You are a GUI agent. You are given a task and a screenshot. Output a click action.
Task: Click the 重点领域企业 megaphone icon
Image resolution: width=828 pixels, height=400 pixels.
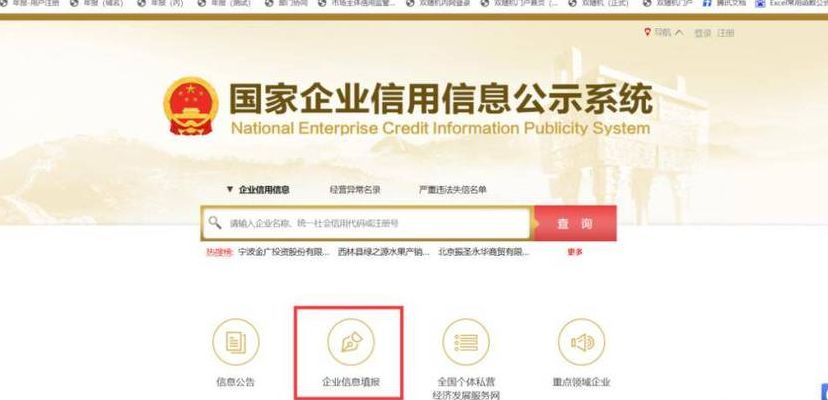pyautogui.click(x=581, y=342)
